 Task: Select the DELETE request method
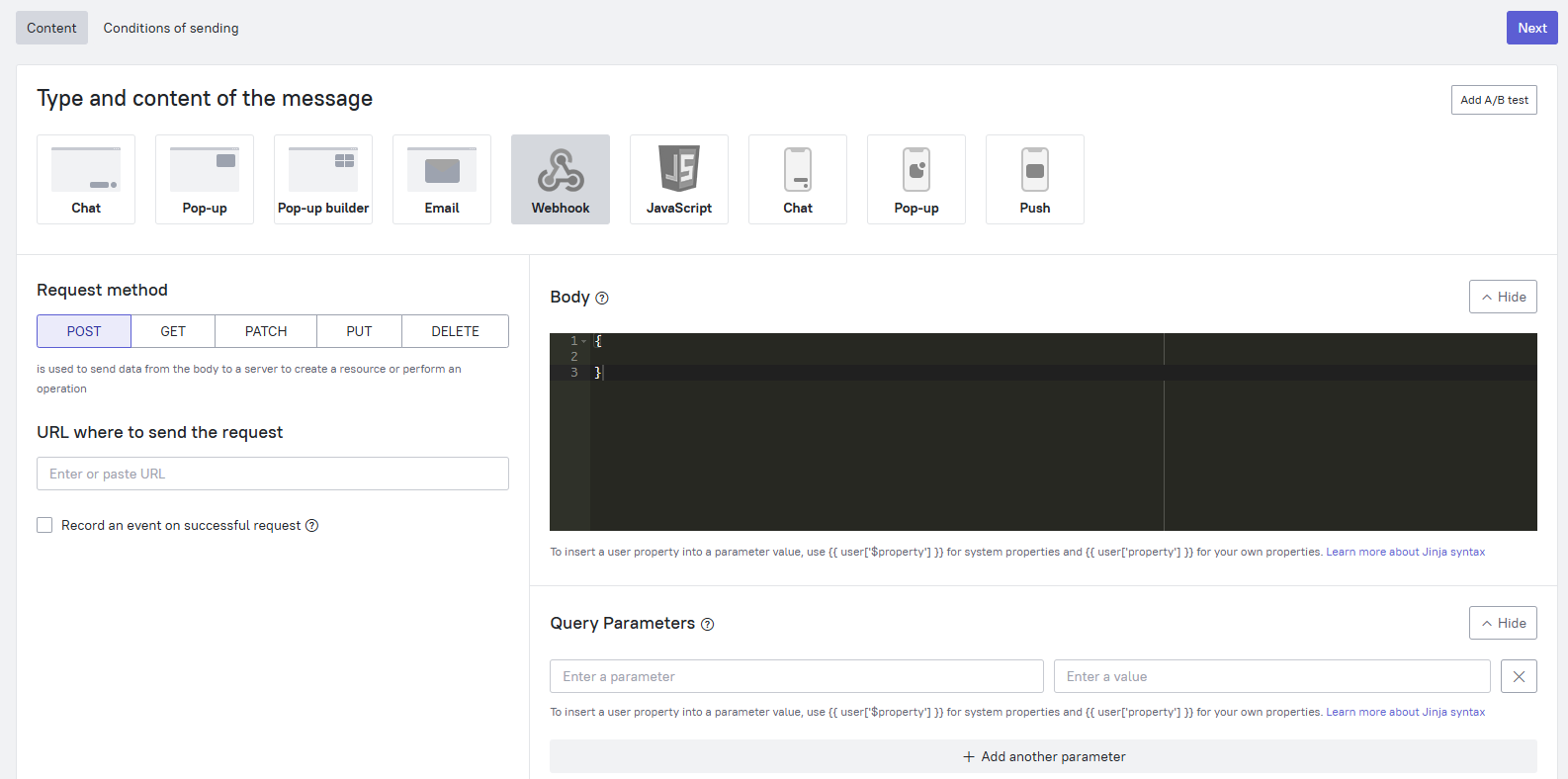tap(455, 331)
